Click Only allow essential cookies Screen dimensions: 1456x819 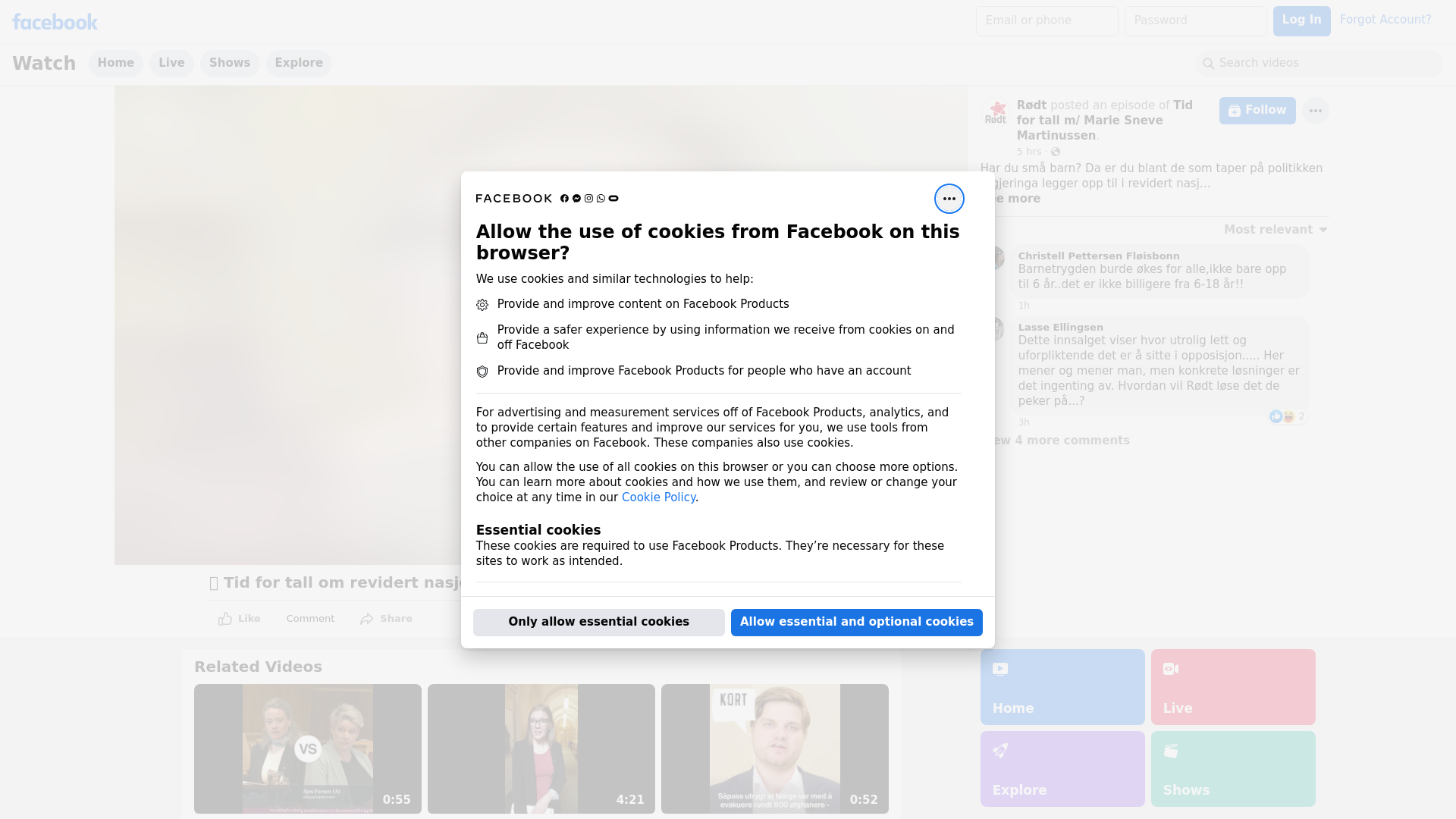598,622
